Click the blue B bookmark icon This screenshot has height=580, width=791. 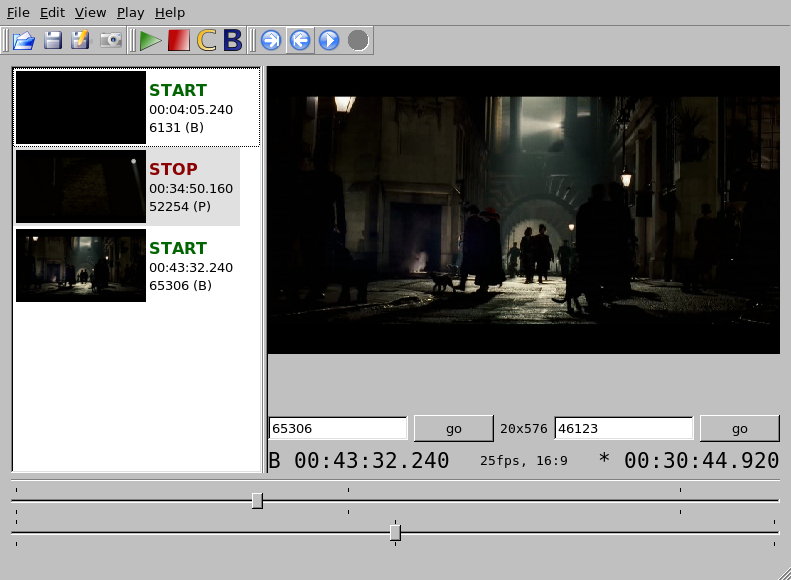(233, 40)
